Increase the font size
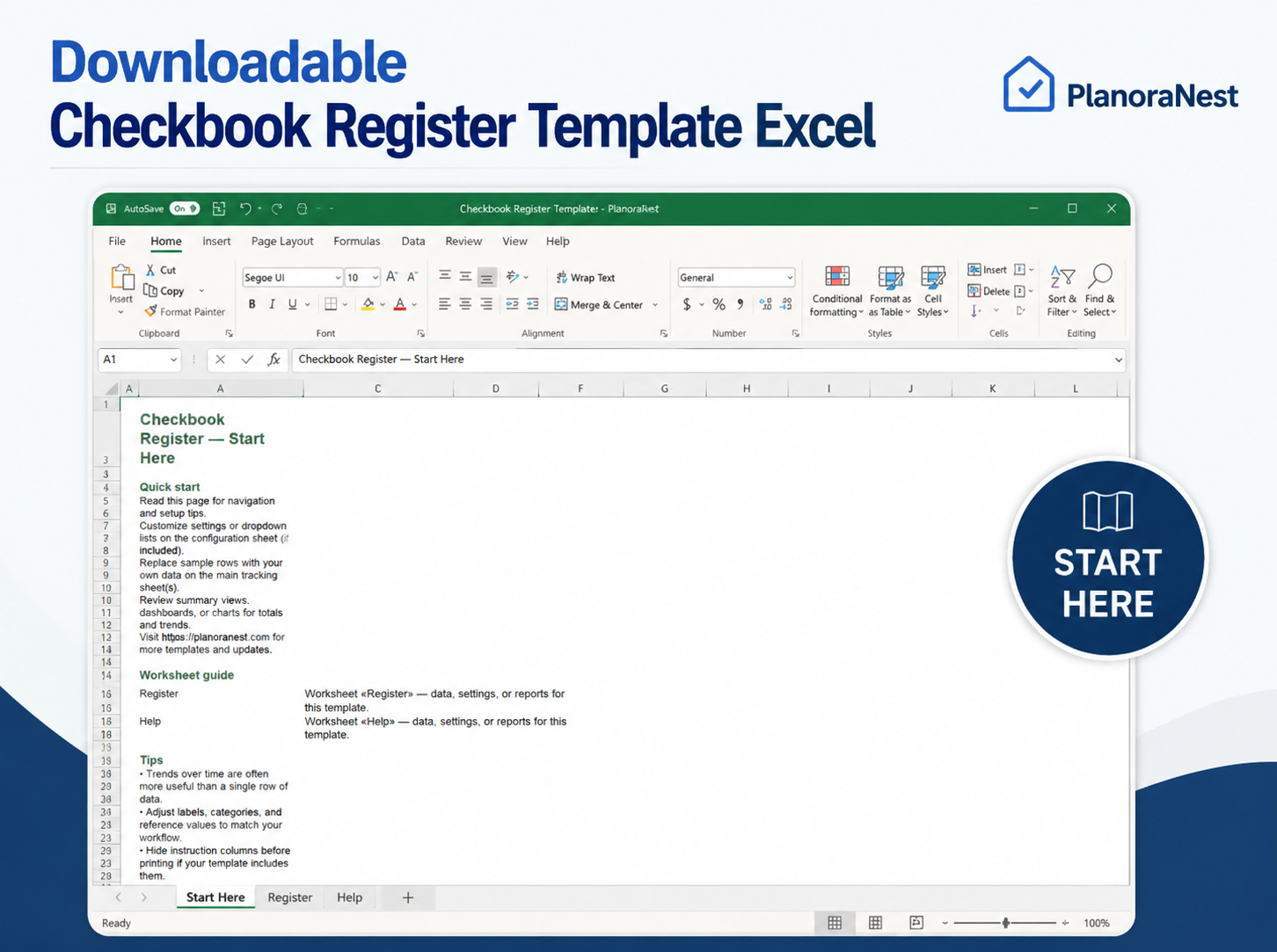 392,277
